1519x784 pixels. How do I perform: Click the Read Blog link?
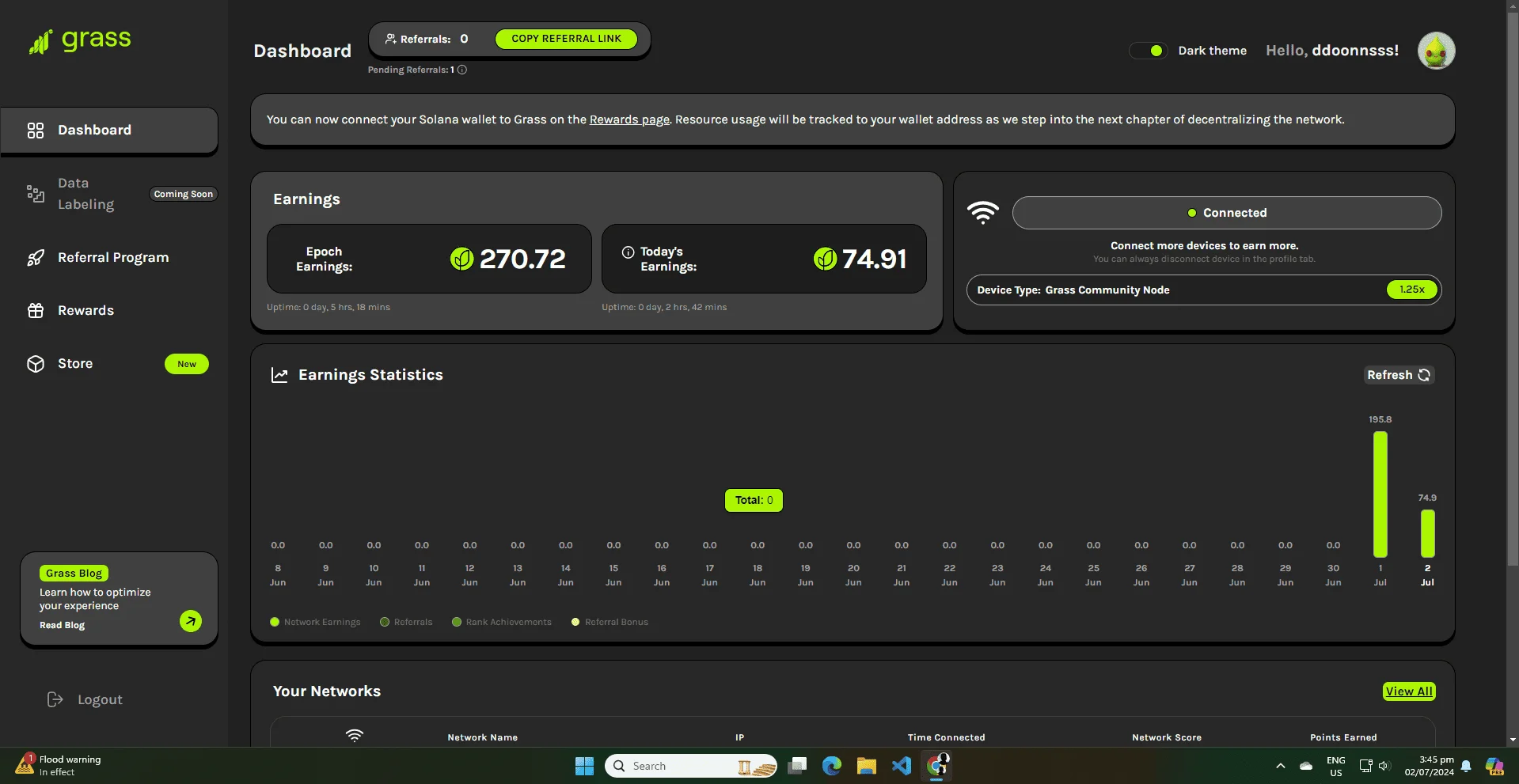click(x=62, y=625)
